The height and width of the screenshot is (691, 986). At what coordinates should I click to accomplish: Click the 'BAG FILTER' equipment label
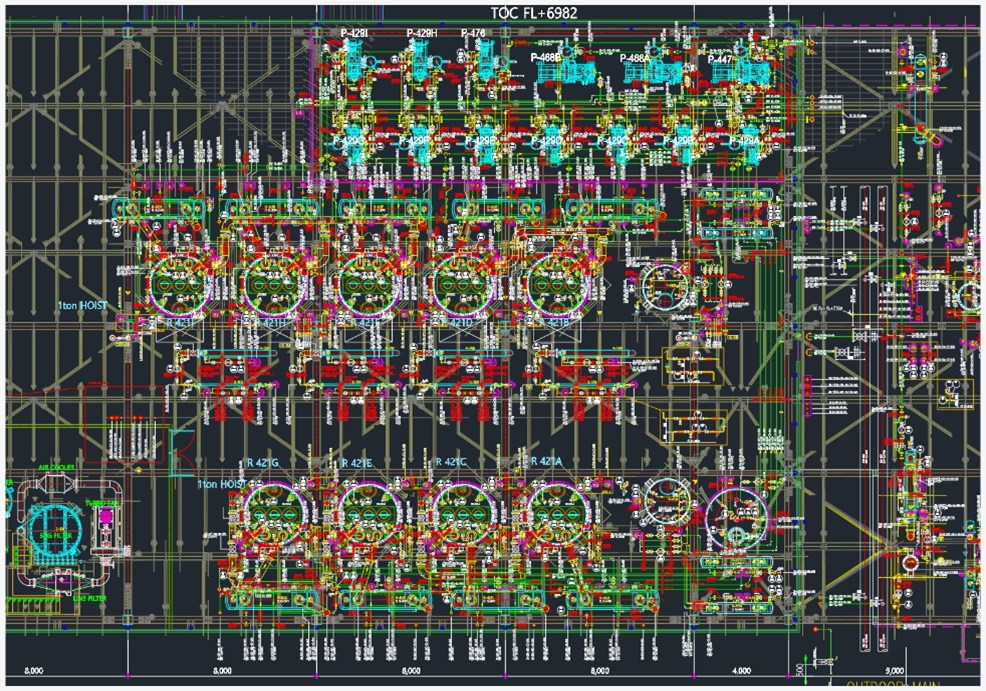click(56, 535)
